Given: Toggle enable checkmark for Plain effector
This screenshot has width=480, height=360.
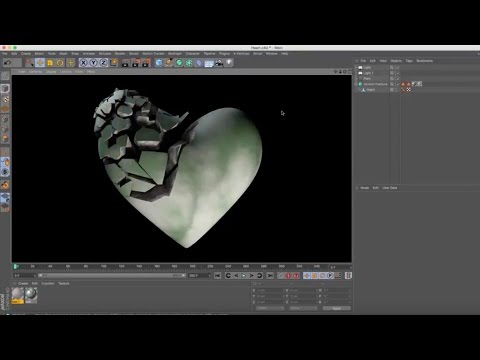Looking at the screenshot, I should [x=398, y=79].
